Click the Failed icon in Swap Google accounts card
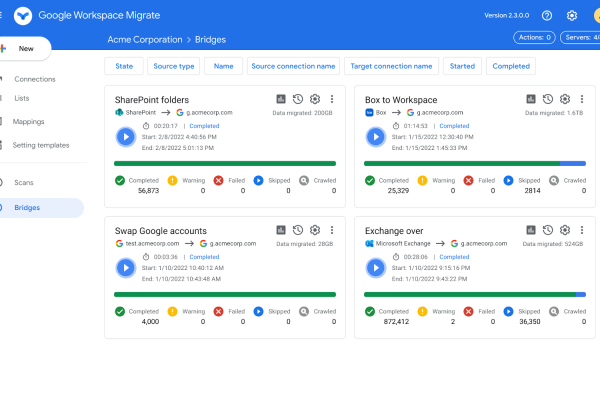Viewport: 600px width, 400px height. pos(218,312)
